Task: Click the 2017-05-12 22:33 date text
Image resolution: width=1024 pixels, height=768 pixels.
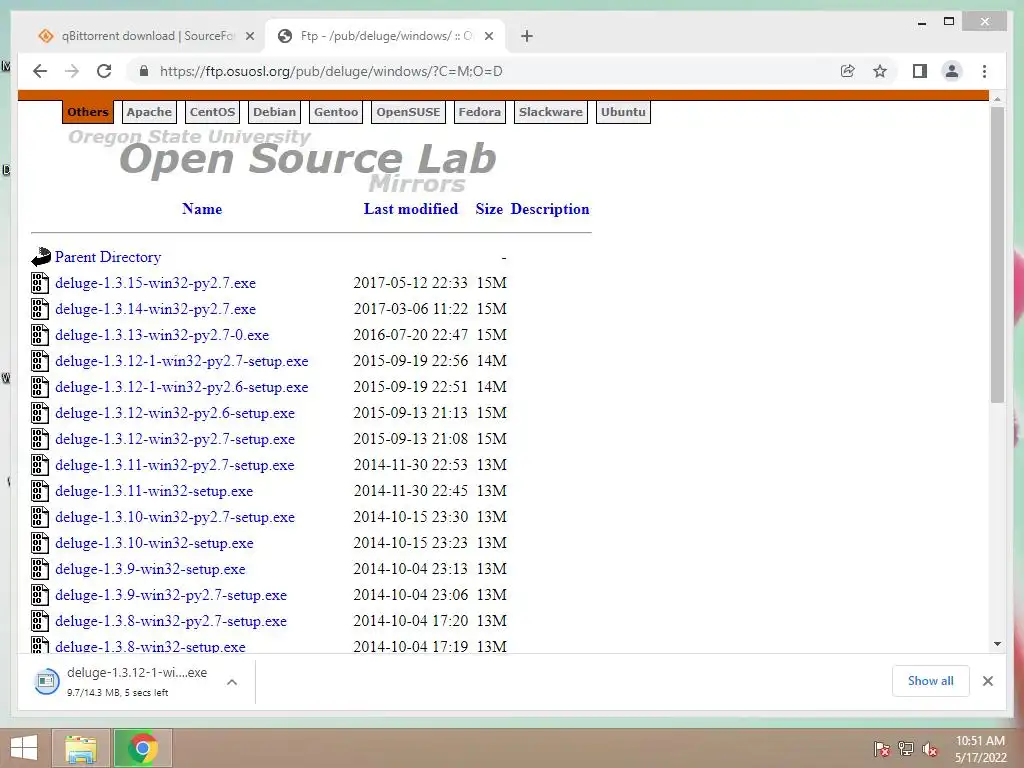Action: (411, 283)
